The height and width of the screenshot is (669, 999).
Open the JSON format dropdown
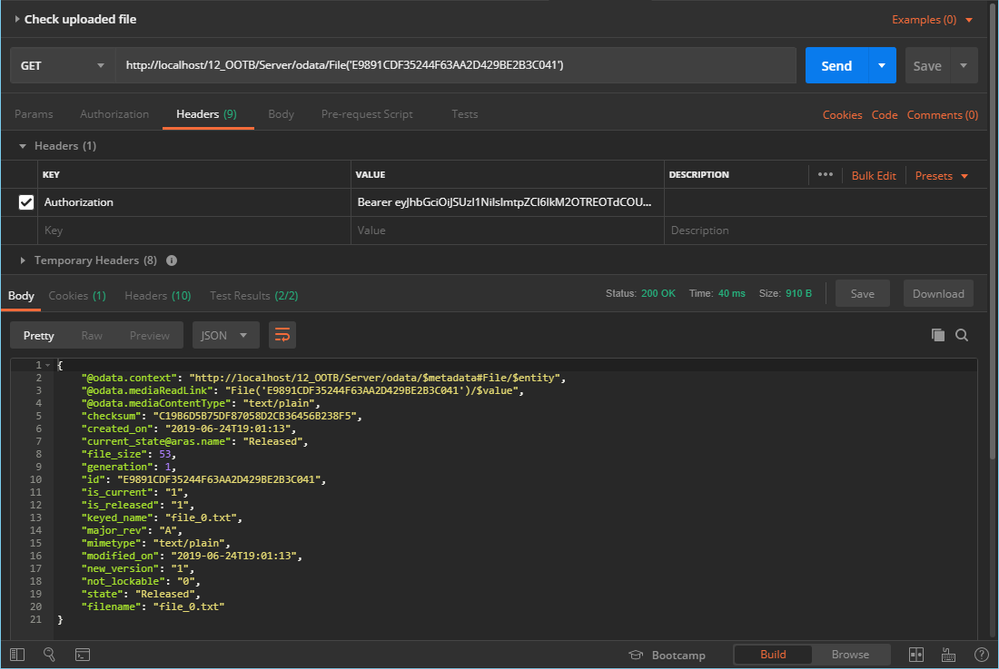(225, 335)
